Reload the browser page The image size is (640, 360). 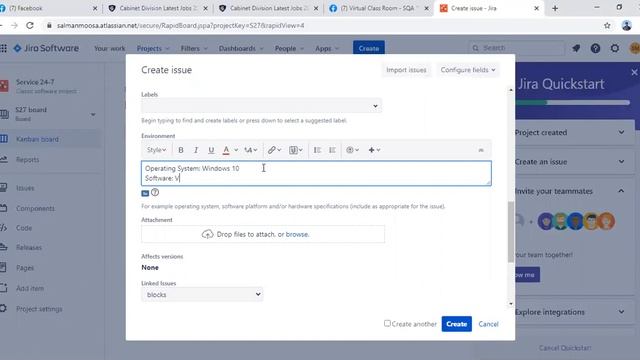[x=30, y=25]
